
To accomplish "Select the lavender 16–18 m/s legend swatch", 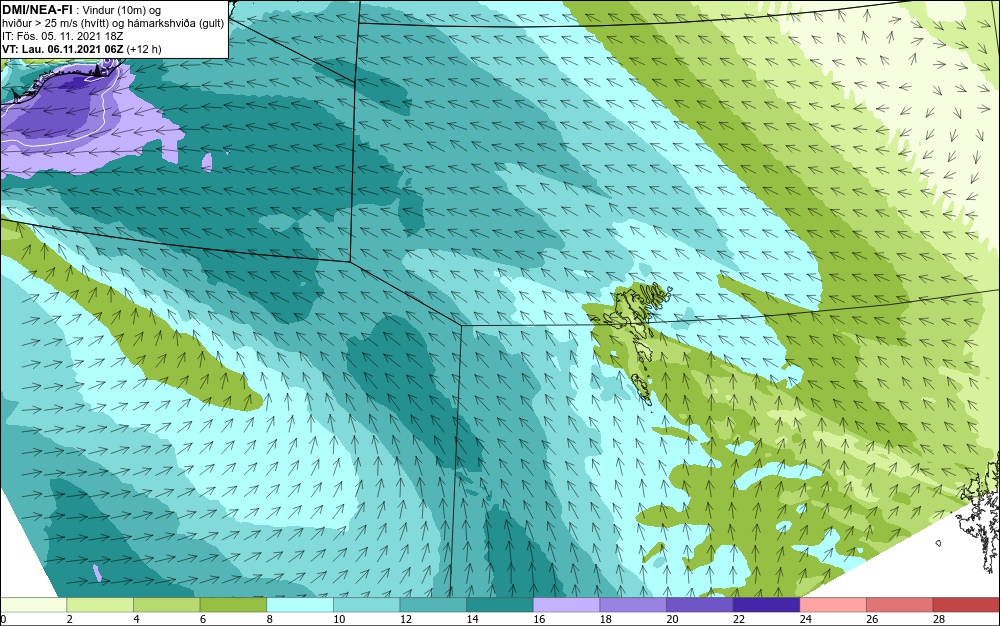I will click(x=566, y=605).
